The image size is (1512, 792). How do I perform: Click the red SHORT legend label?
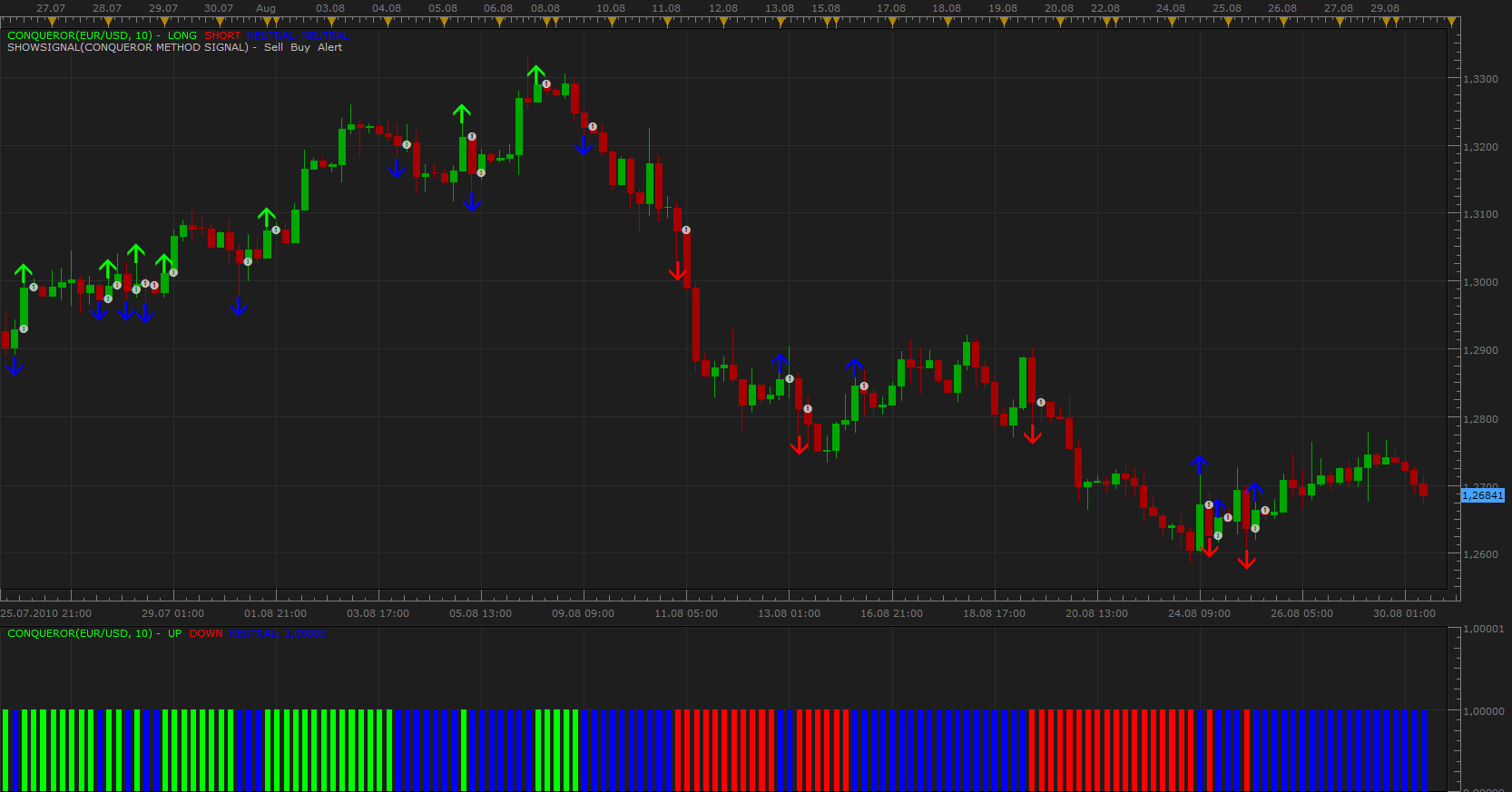point(222,35)
